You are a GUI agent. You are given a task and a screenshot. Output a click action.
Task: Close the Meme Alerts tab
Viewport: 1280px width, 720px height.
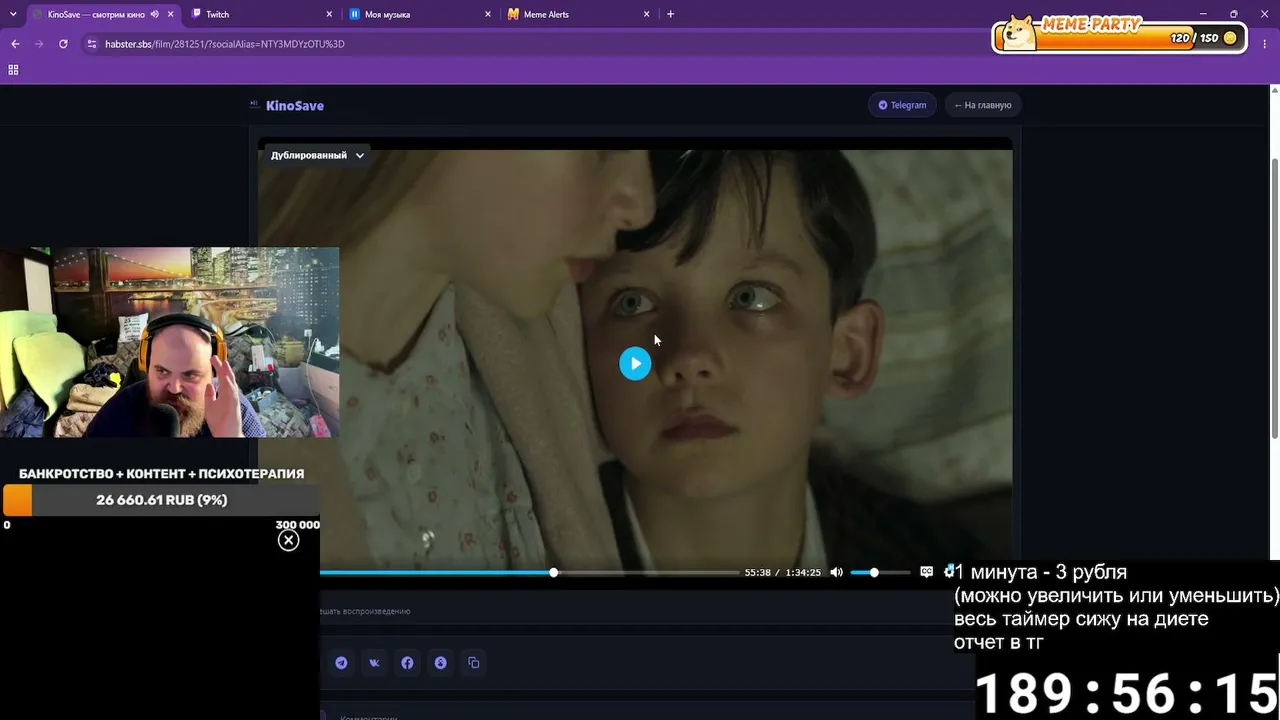[x=647, y=14]
